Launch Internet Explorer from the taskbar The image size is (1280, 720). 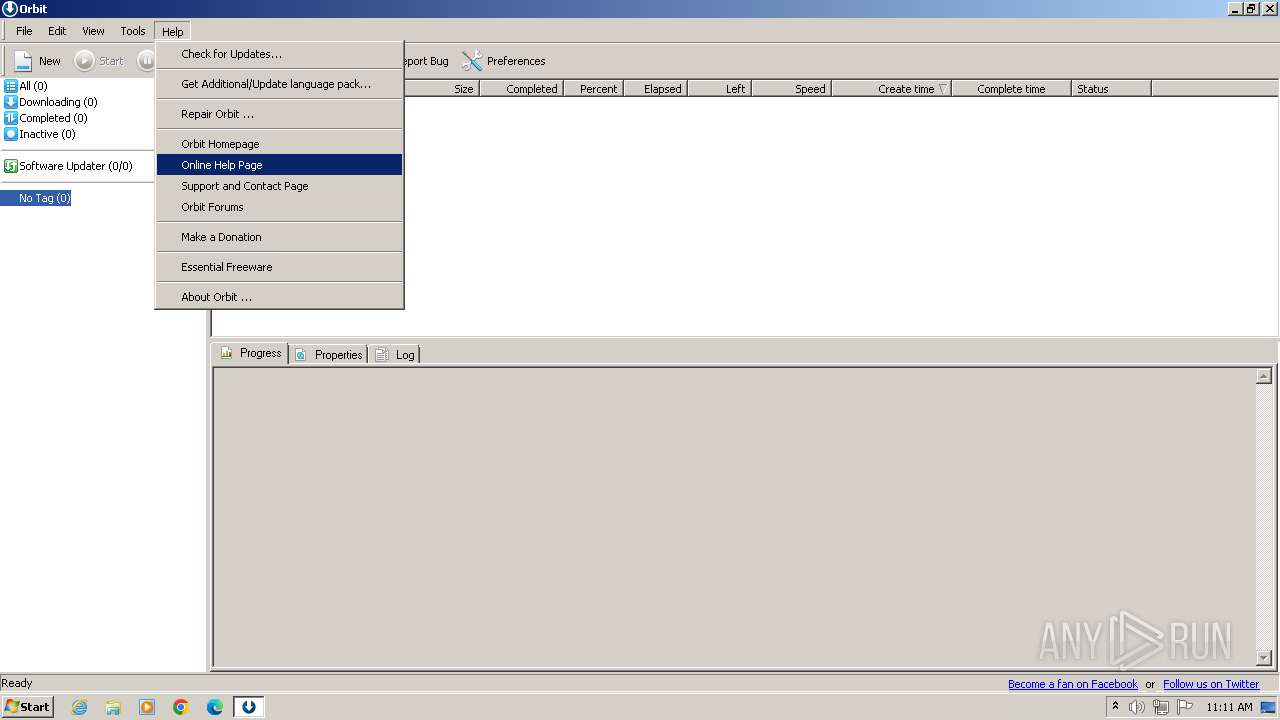[x=80, y=707]
